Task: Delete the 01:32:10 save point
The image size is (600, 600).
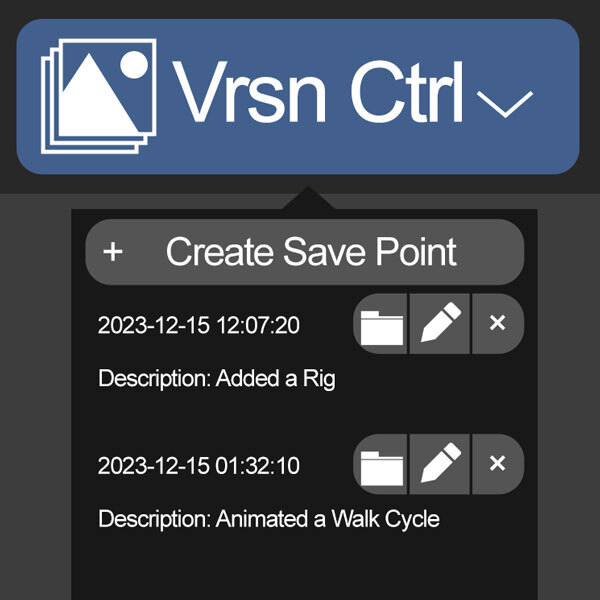Action: pyautogui.click(x=497, y=464)
